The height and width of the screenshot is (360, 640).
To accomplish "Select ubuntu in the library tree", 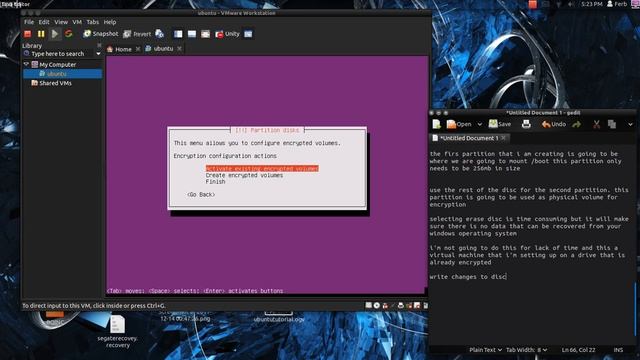I will click(62, 74).
